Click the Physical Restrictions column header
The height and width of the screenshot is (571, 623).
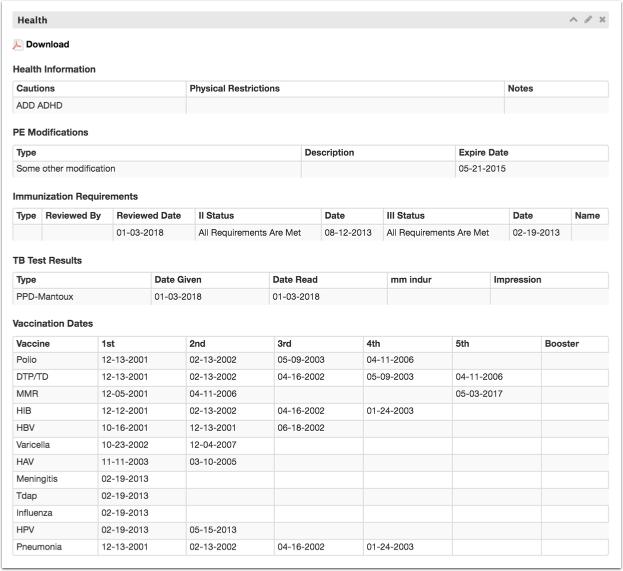234,89
